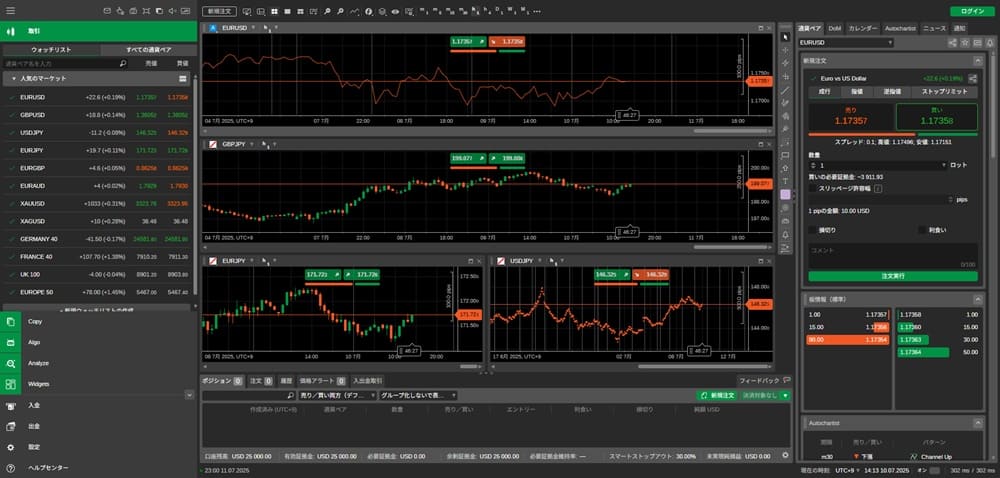
Task: Switch to the Autochartist tab
Action: pos(901,28)
